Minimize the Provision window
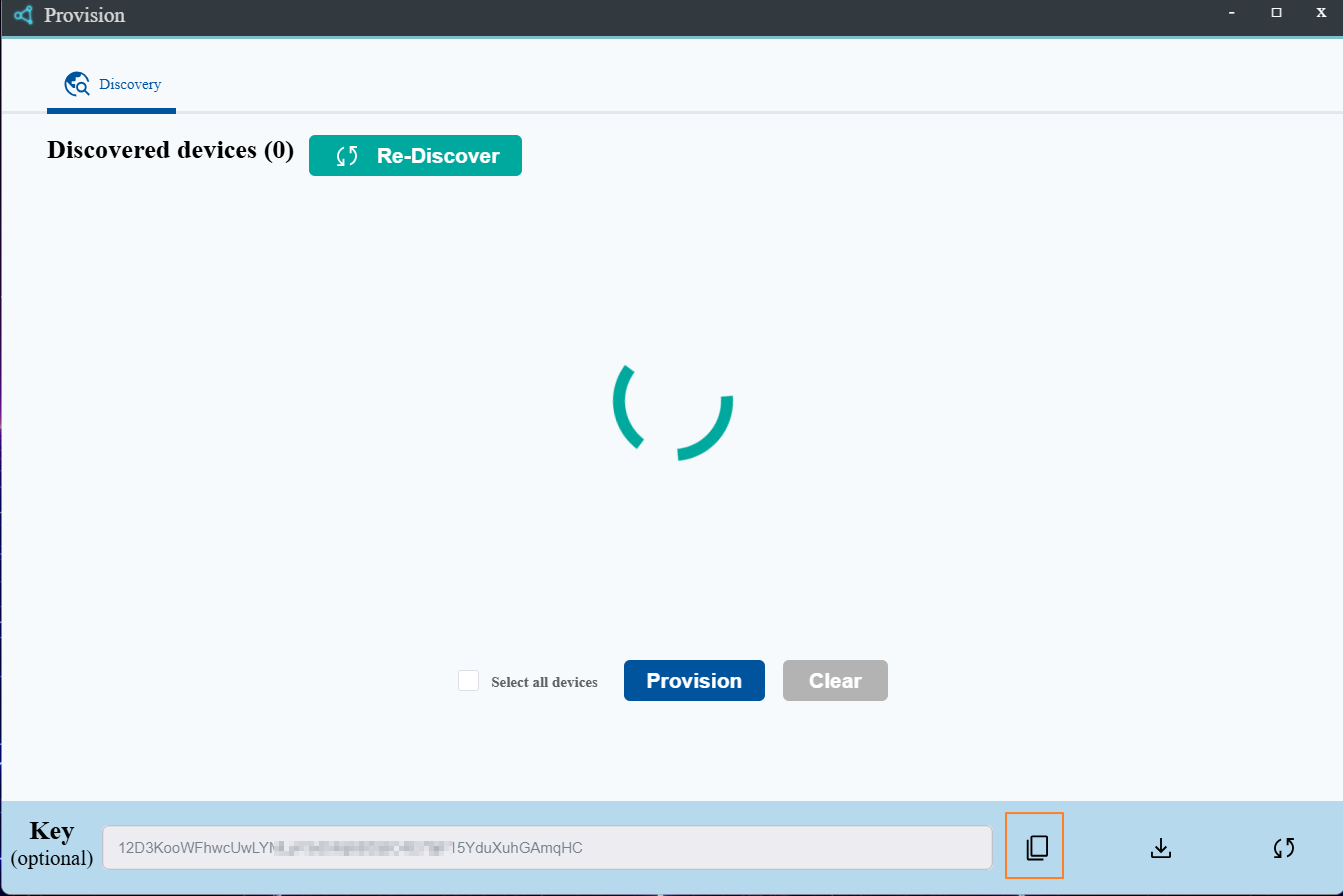 [1232, 13]
